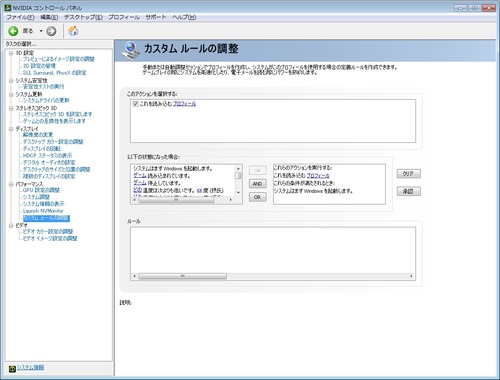Image resolution: width=500 pixels, height=380 pixels.
Task: Collapse the システム更新 tree node
Action: [11, 95]
